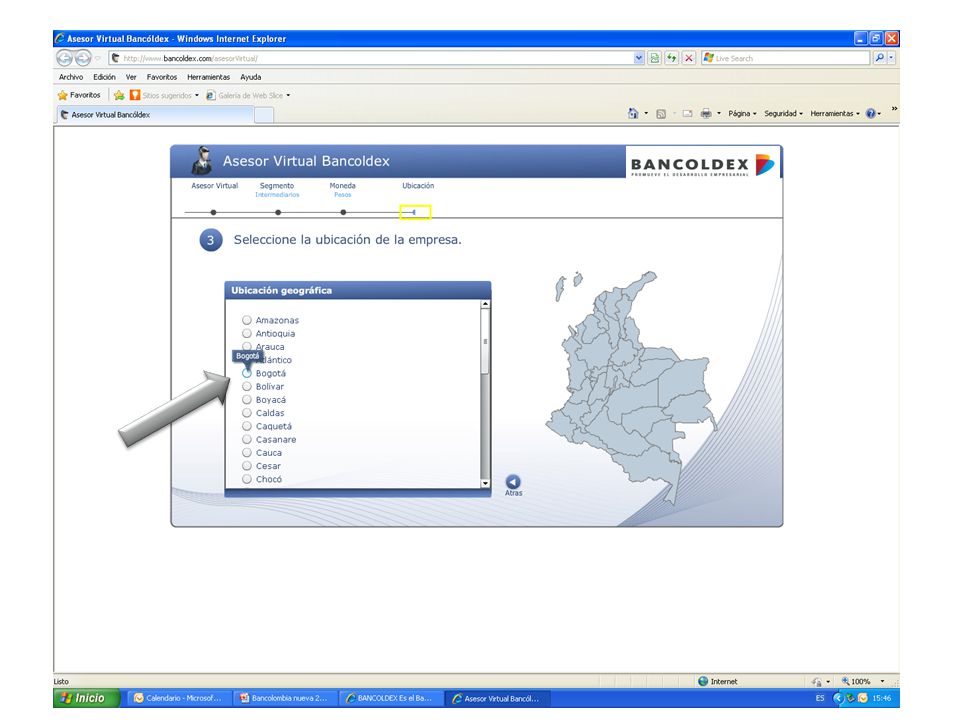The width and height of the screenshot is (960, 720).
Task: Click the location list scrollbar thumb
Action: coord(486,342)
